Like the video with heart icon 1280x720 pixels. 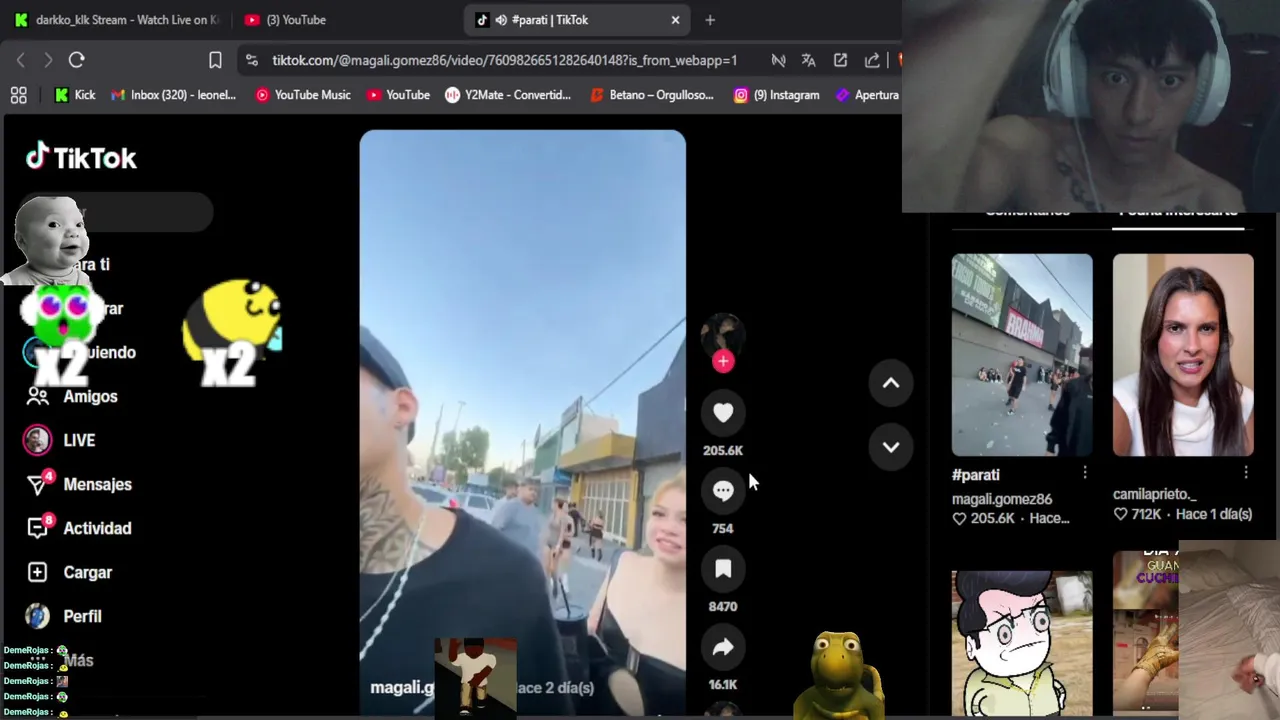[x=723, y=412]
